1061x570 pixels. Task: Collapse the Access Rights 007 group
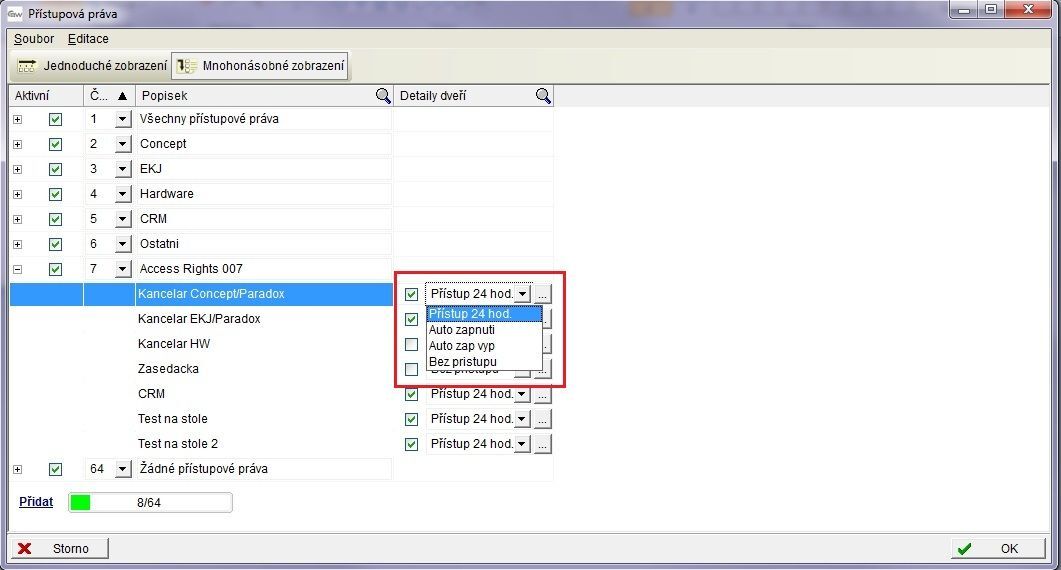click(17, 269)
